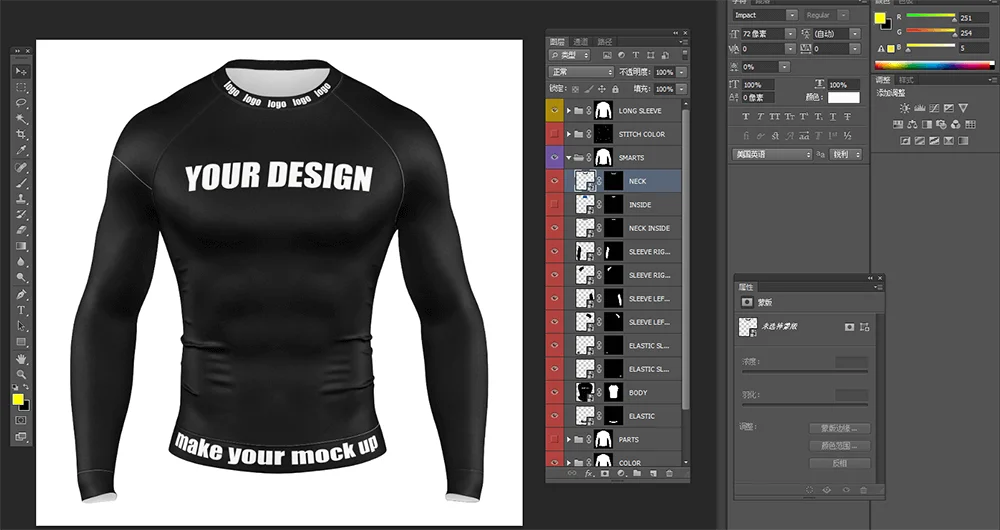Switch to the Paths tab
The height and width of the screenshot is (530, 1000).
tap(605, 41)
